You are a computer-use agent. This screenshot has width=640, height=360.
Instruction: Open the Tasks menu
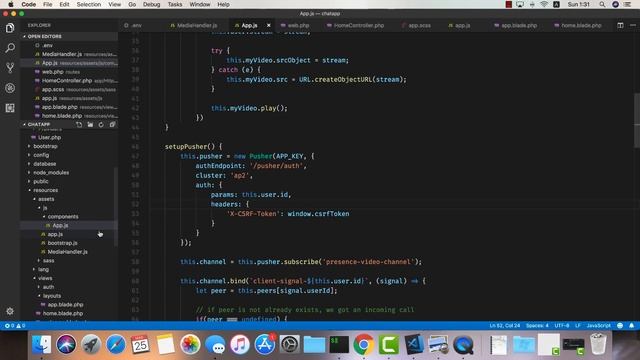coord(175,4)
